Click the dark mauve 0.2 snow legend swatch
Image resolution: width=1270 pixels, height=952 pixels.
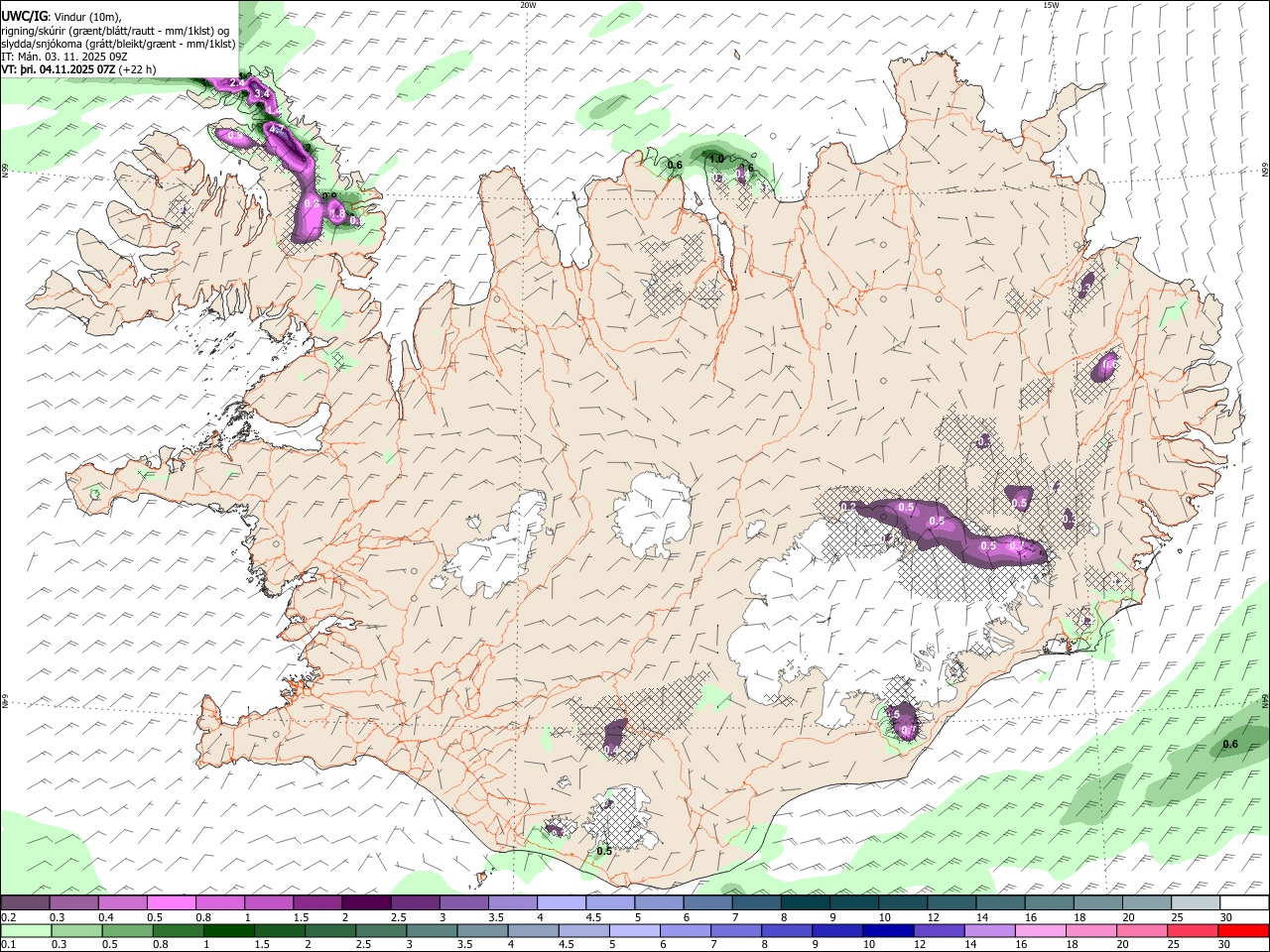pyautogui.click(x=26, y=903)
